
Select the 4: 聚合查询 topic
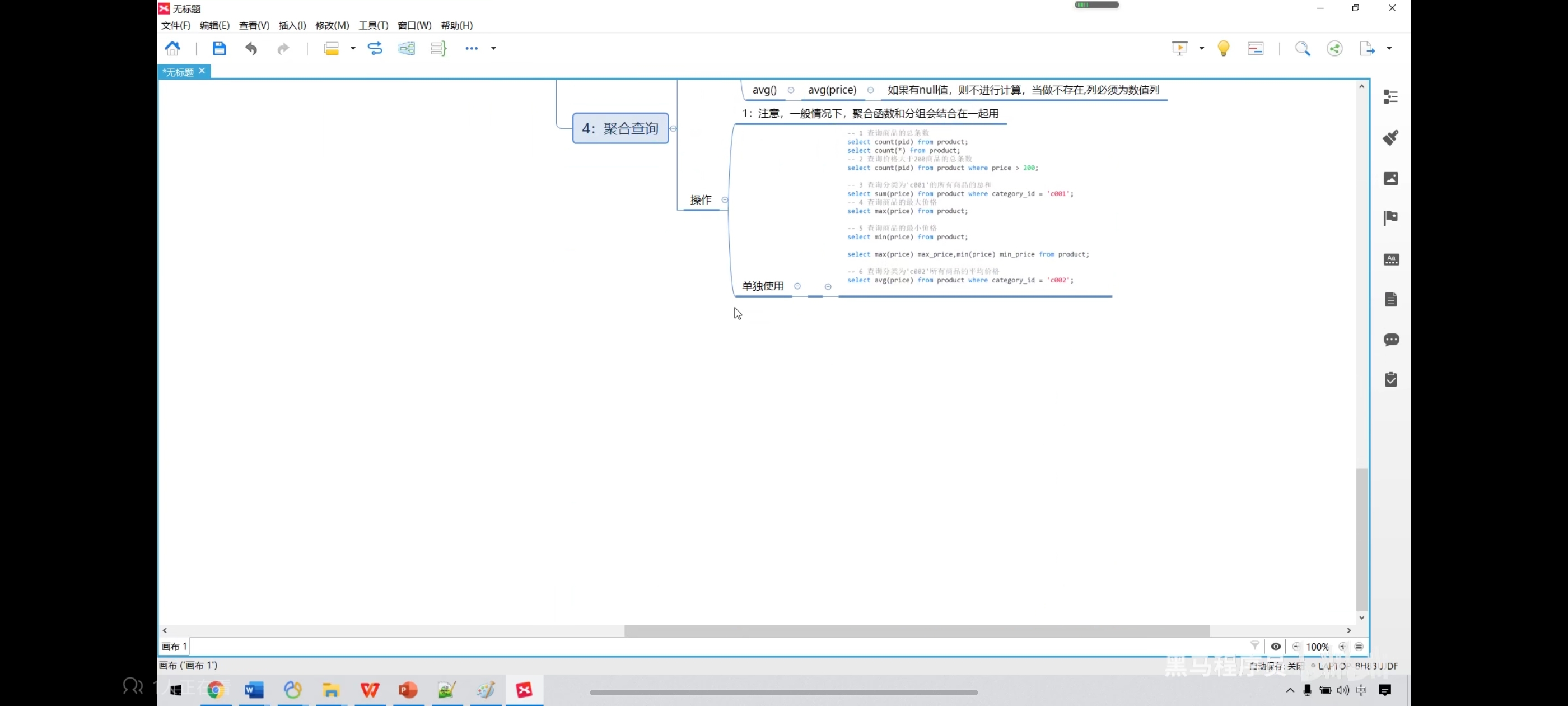click(620, 128)
